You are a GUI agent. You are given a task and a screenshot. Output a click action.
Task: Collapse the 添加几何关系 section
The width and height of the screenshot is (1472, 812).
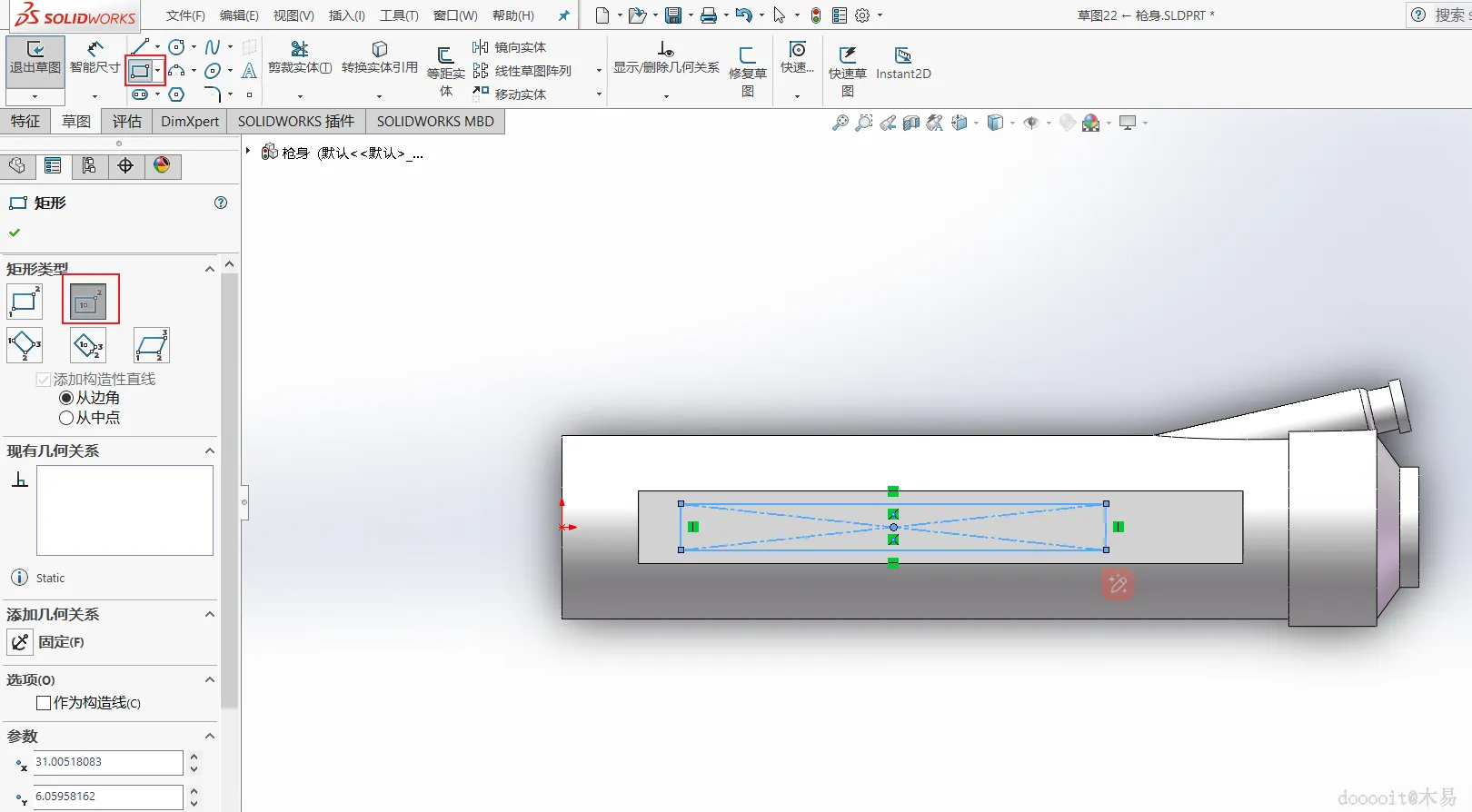point(210,614)
